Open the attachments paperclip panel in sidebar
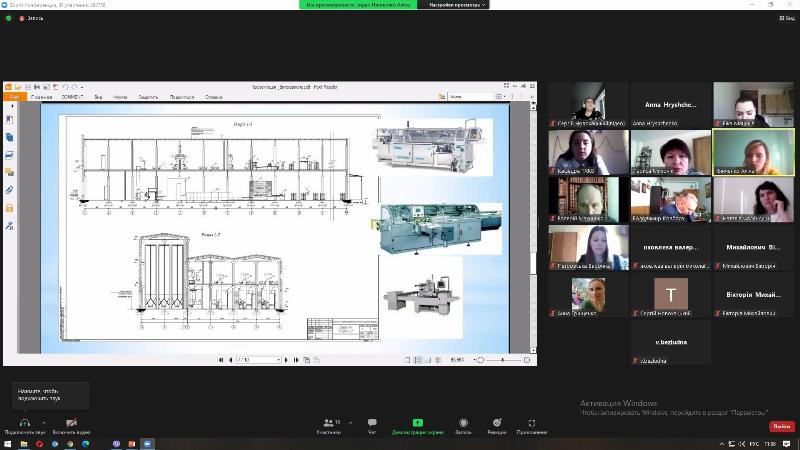The width and height of the screenshot is (800, 450). point(9,189)
